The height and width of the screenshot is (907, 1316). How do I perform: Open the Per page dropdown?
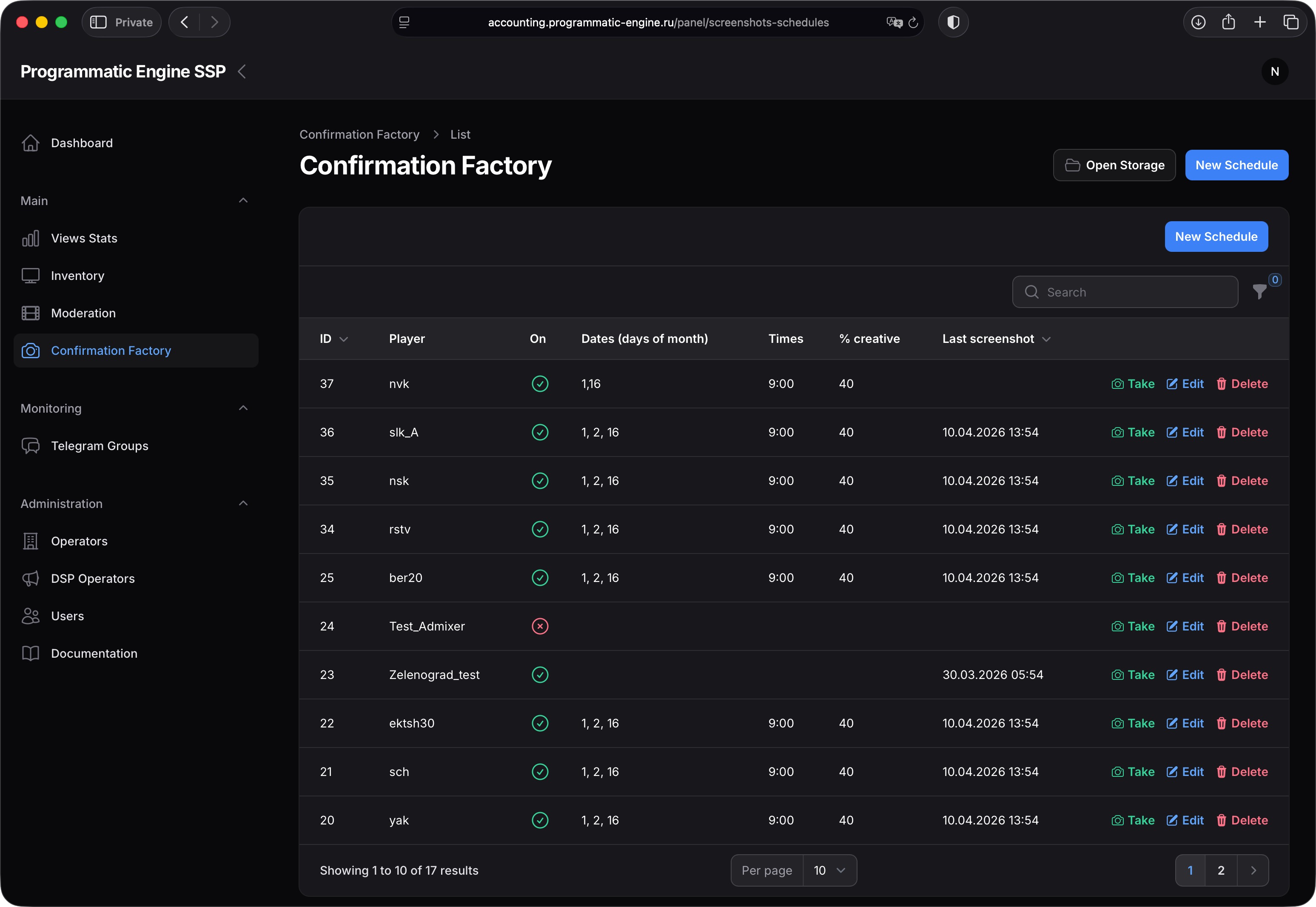pos(829,870)
